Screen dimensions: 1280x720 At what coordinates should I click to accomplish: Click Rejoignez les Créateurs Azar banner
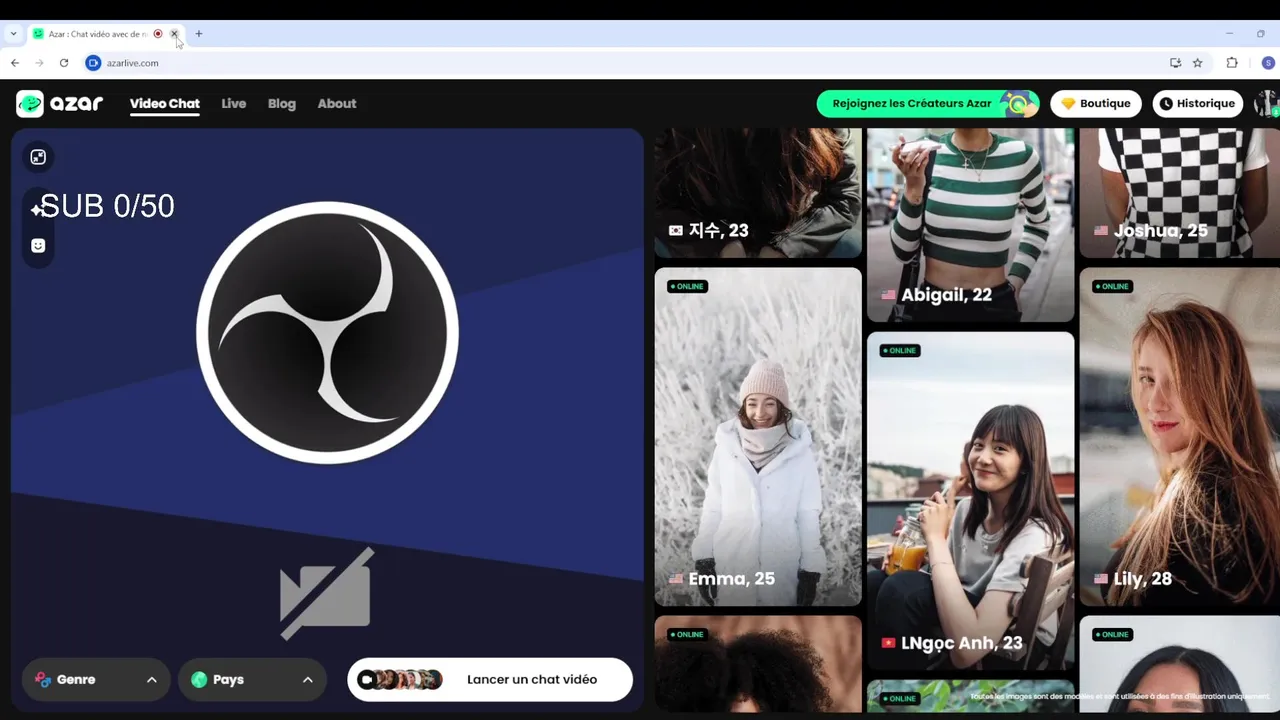(x=928, y=103)
